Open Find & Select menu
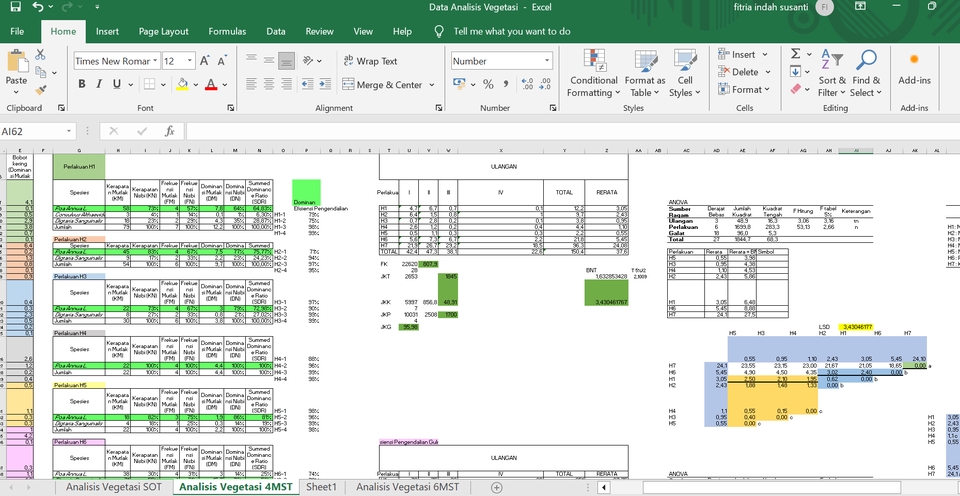Screen dimensions: 960x496 tap(866, 72)
